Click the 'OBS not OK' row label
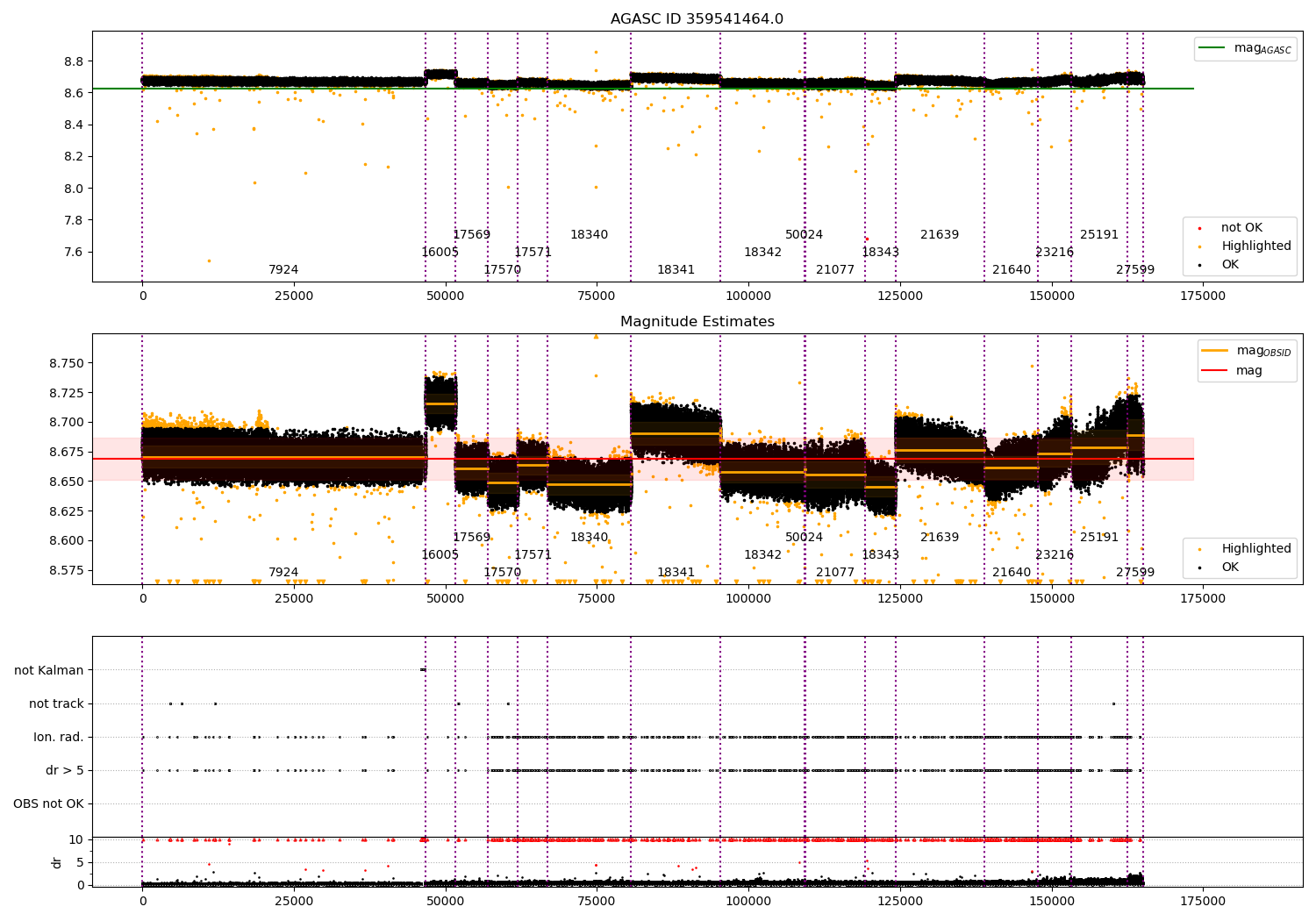Image resolution: width=1316 pixels, height=921 pixels. [48, 803]
